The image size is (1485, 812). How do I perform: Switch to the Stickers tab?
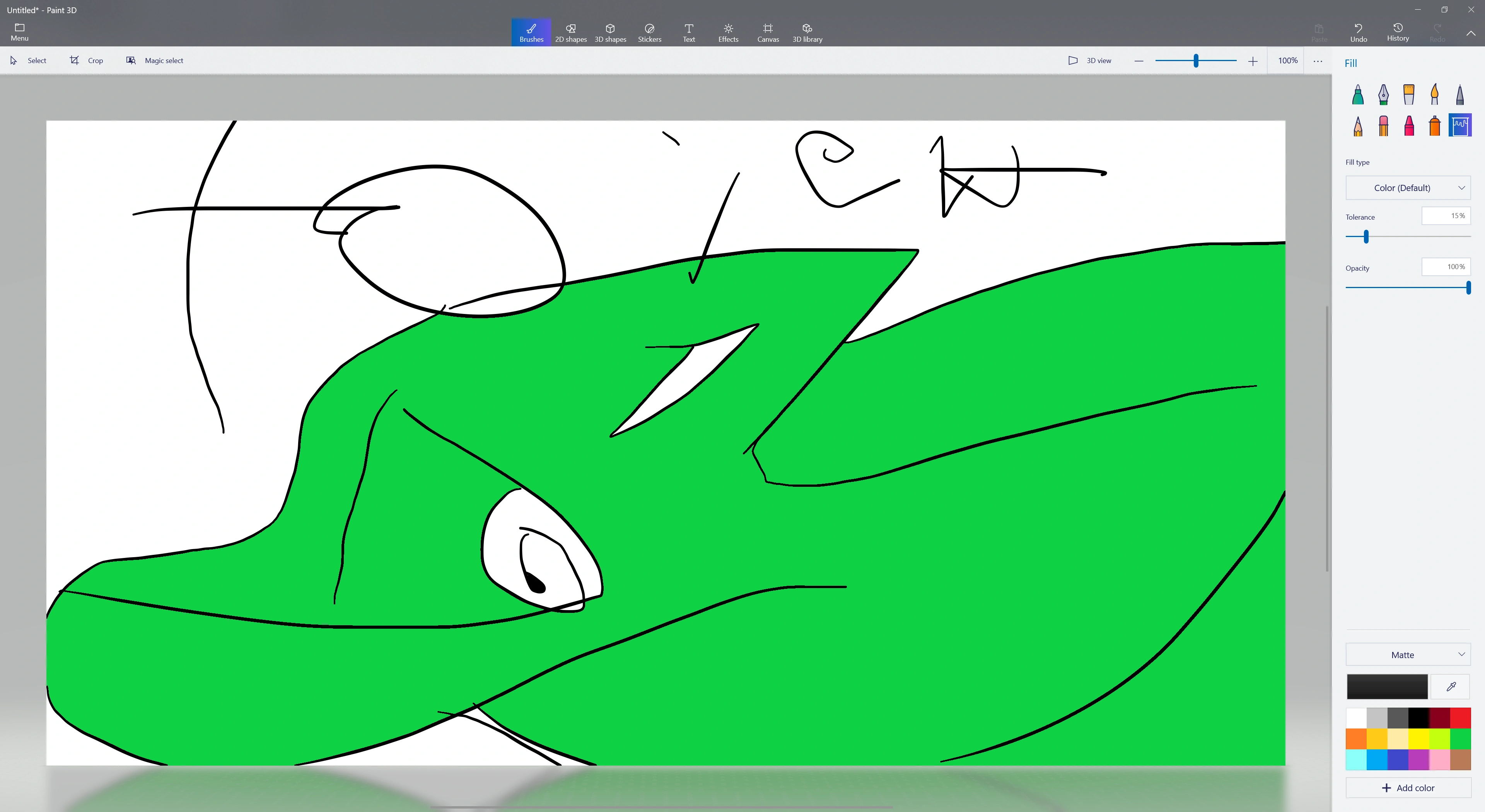(649, 32)
